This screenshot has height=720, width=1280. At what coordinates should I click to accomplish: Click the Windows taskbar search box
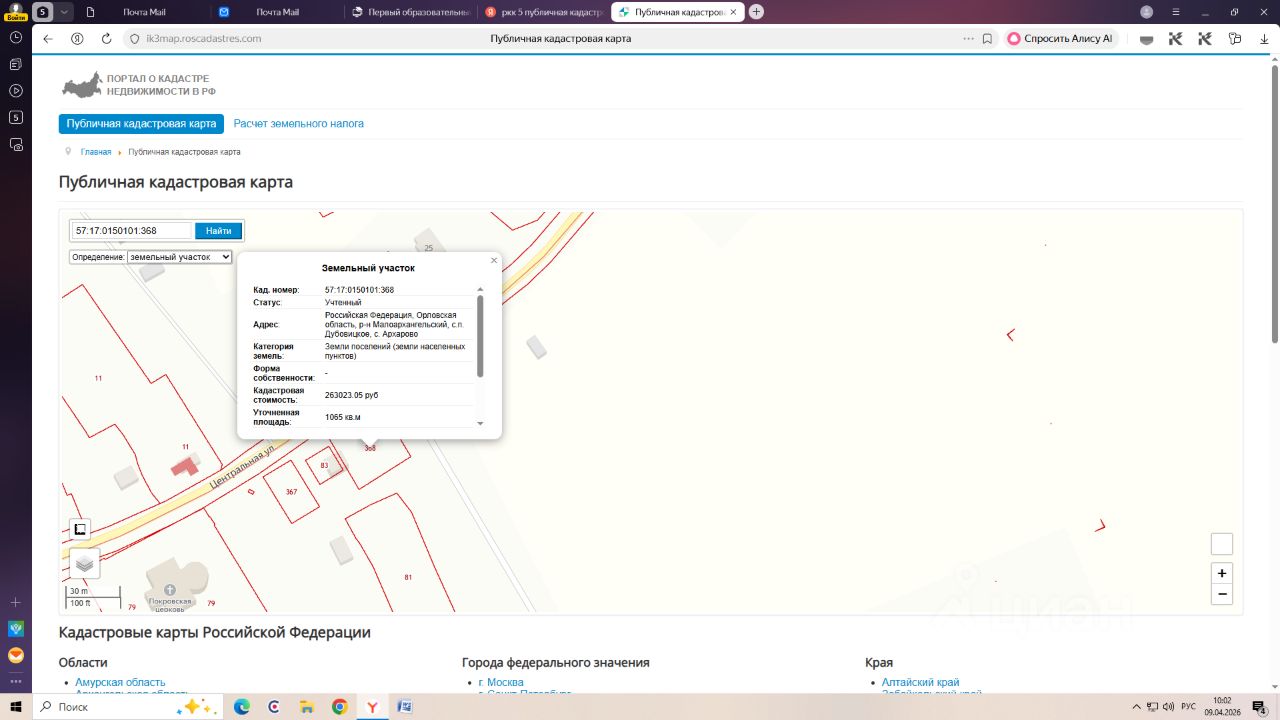(127, 707)
